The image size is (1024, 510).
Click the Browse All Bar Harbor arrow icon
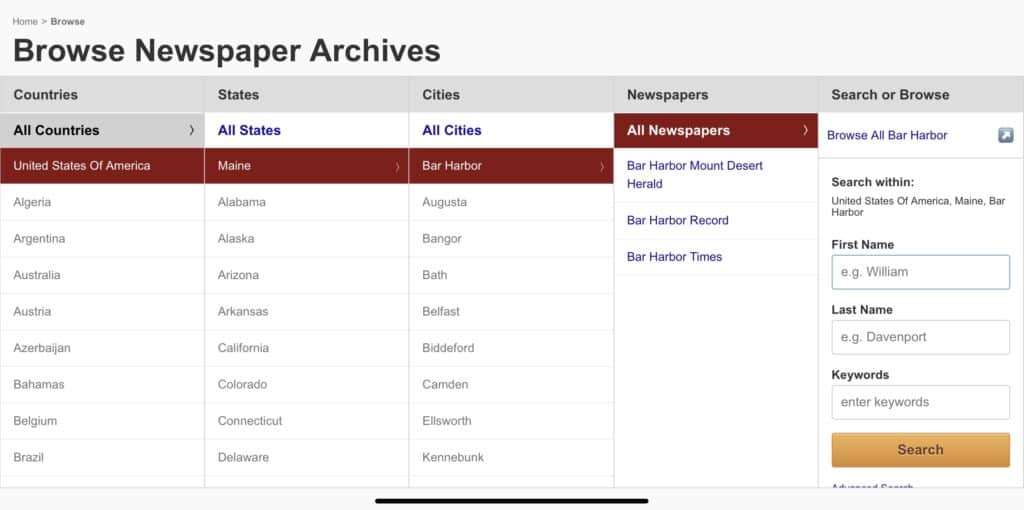pyautogui.click(x=1005, y=135)
